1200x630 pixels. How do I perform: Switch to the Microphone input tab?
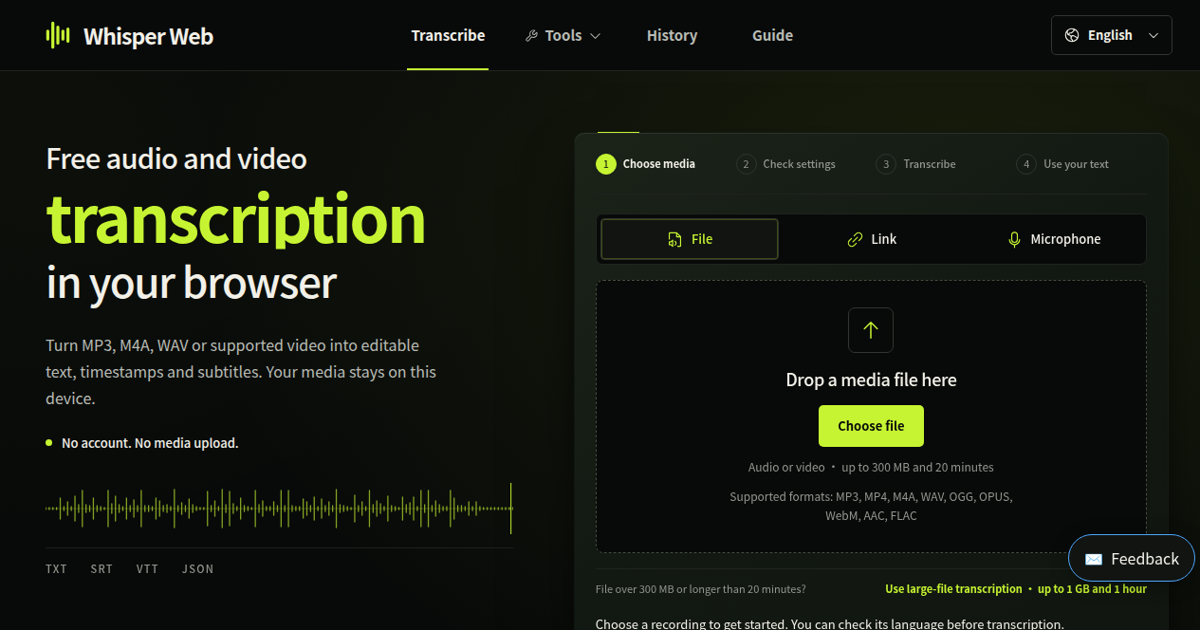pos(1053,240)
